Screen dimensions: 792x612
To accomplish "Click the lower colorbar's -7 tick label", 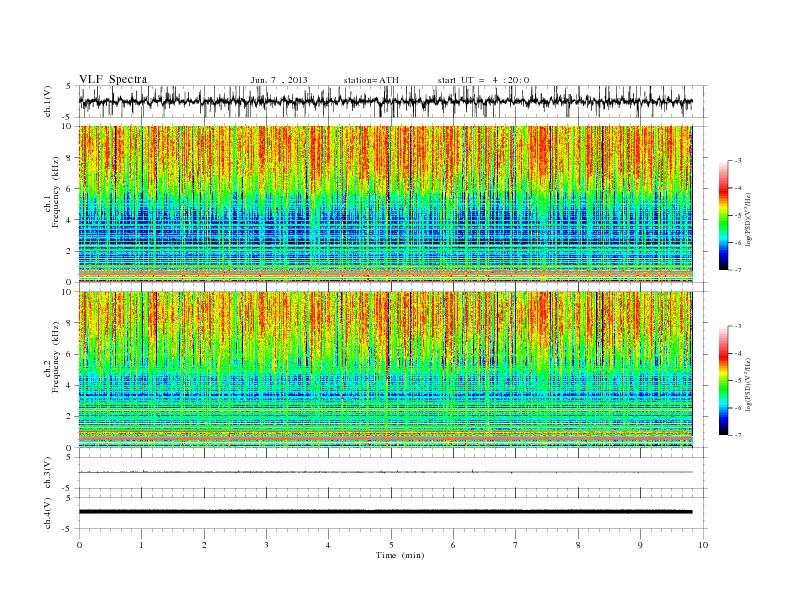I will [738, 435].
